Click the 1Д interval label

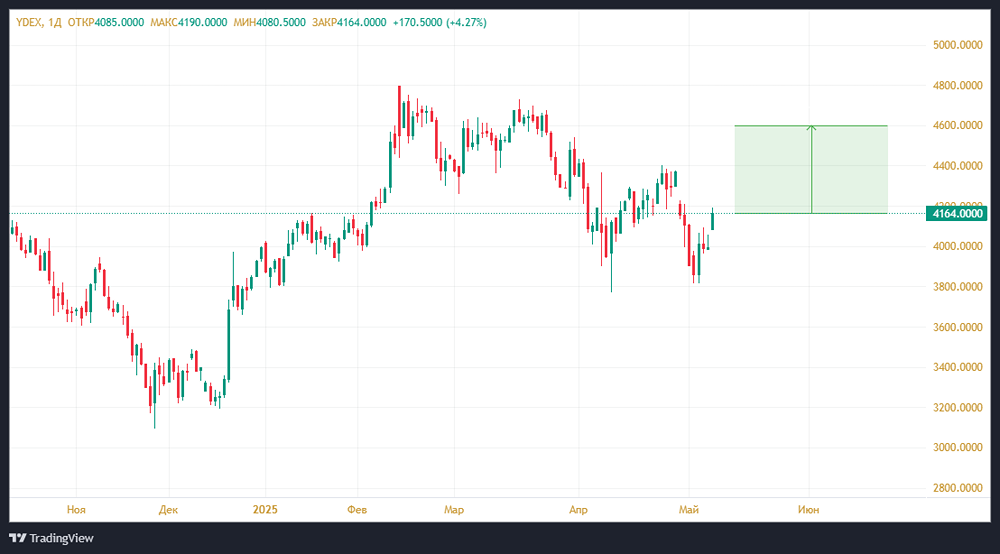[x=56, y=23]
